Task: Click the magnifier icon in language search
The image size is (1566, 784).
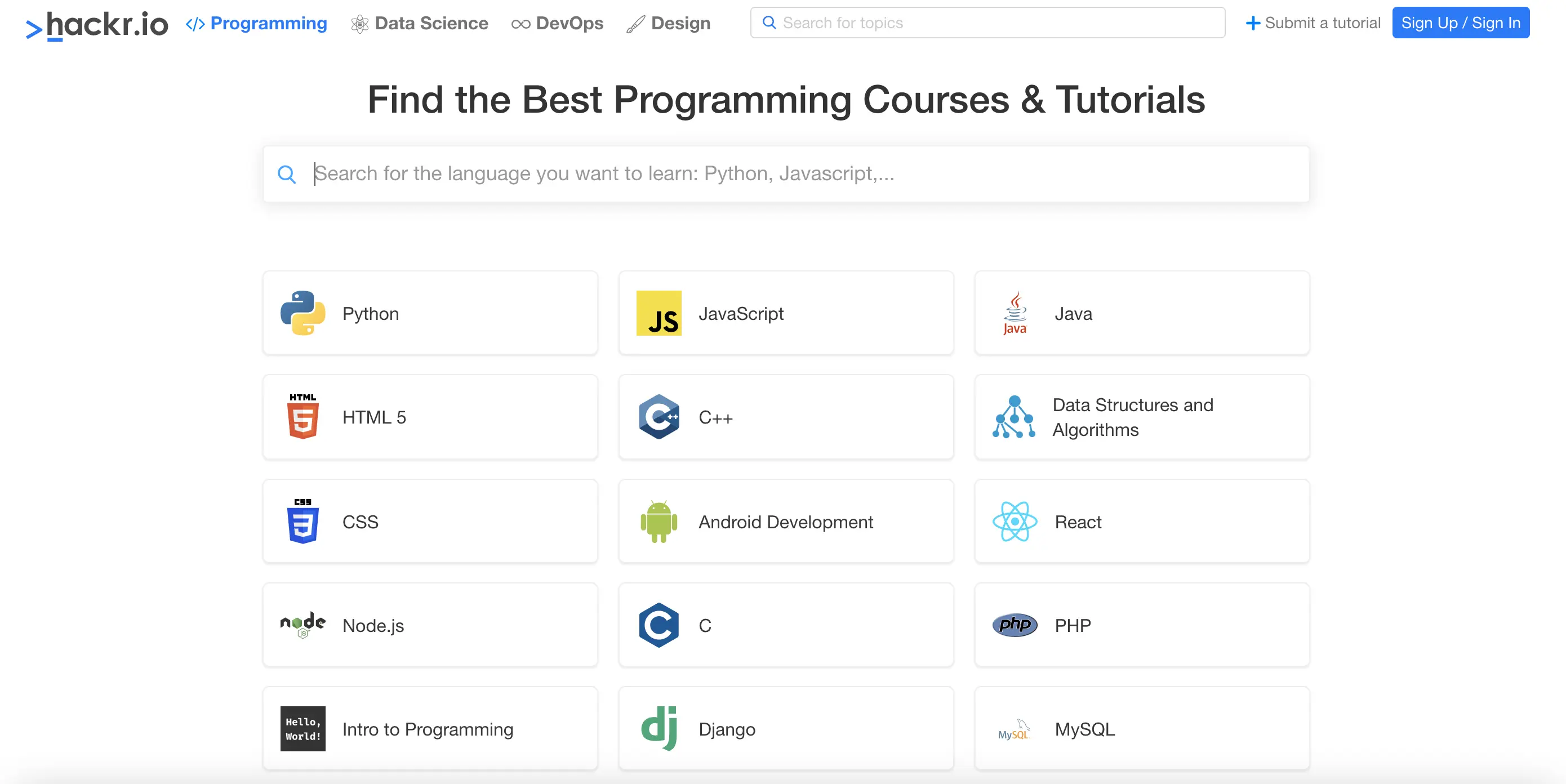Action: point(286,175)
